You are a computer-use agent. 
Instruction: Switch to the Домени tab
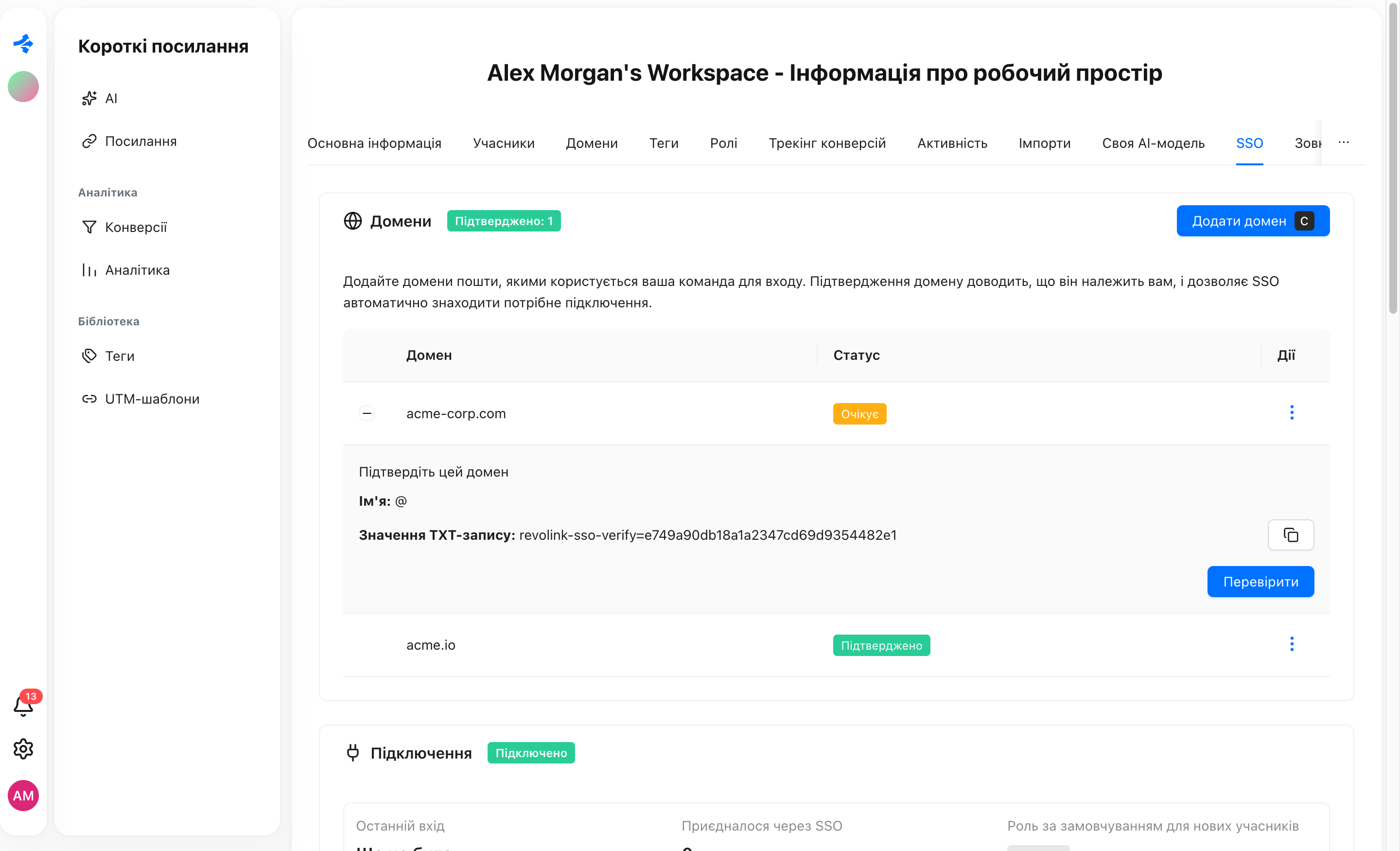click(x=592, y=143)
